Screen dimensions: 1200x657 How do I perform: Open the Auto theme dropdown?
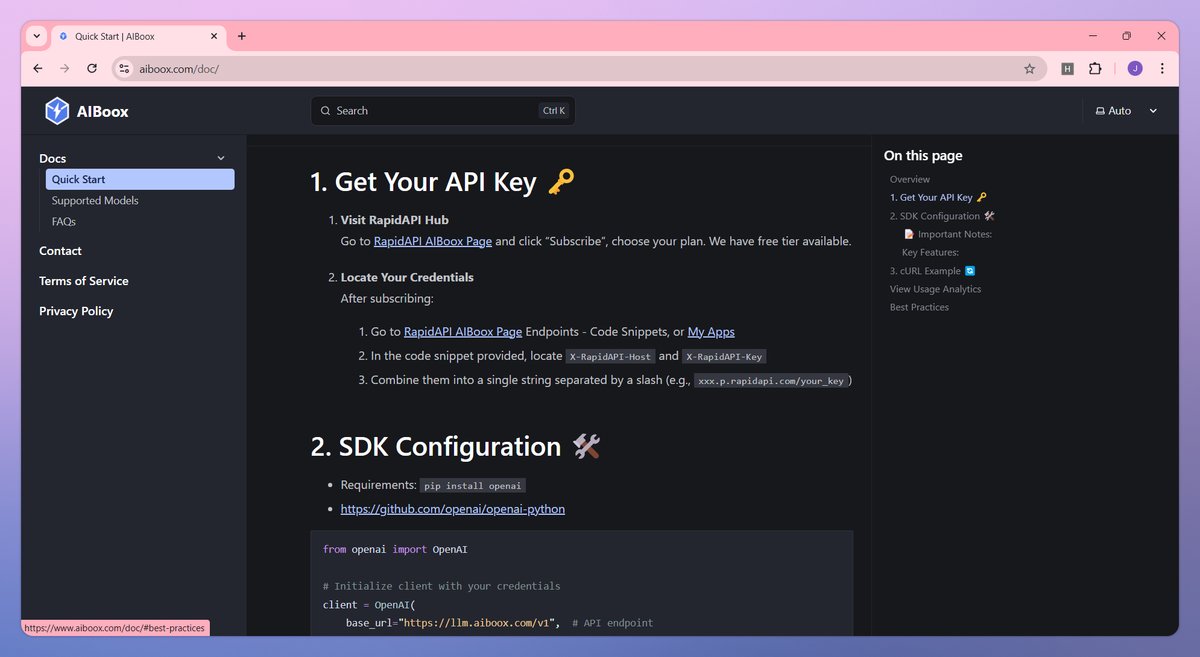(x=1126, y=111)
